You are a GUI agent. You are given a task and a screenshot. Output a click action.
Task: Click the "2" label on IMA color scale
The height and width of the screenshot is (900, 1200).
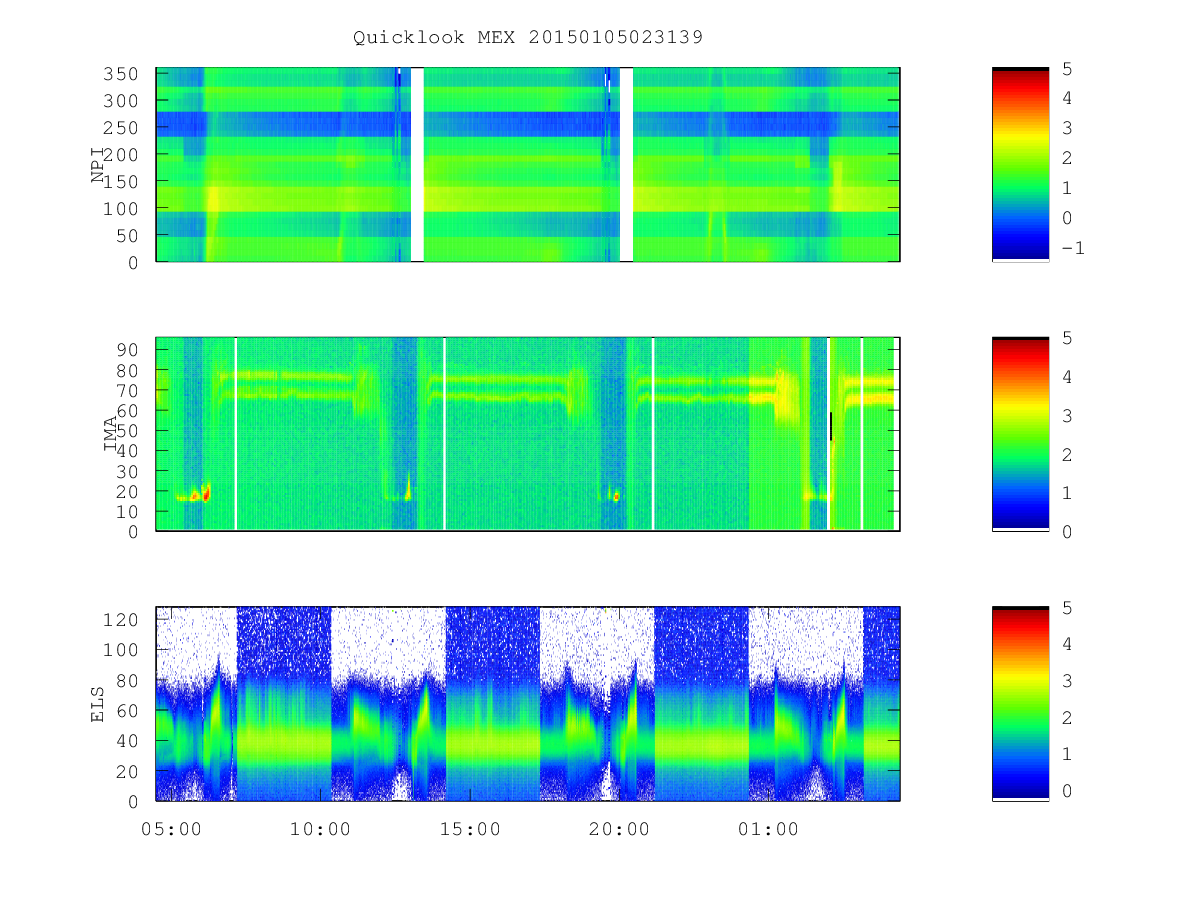pos(1067,454)
